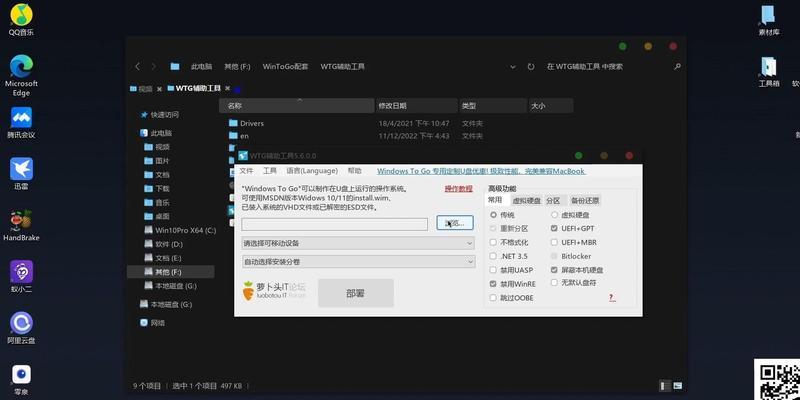Viewport: 800px width, 400px height.
Task: Close the WTG辅助工具 explorer tab
Action: [228, 88]
